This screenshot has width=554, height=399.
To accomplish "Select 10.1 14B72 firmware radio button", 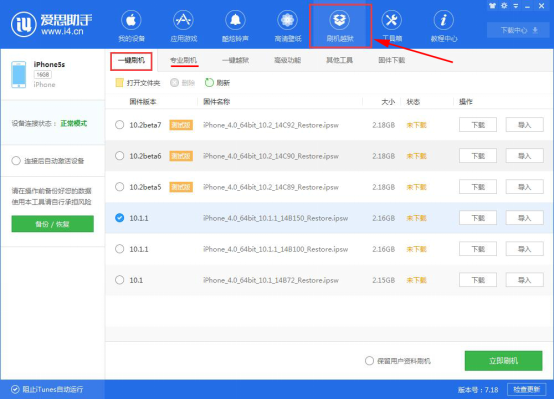I will click(x=119, y=280).
